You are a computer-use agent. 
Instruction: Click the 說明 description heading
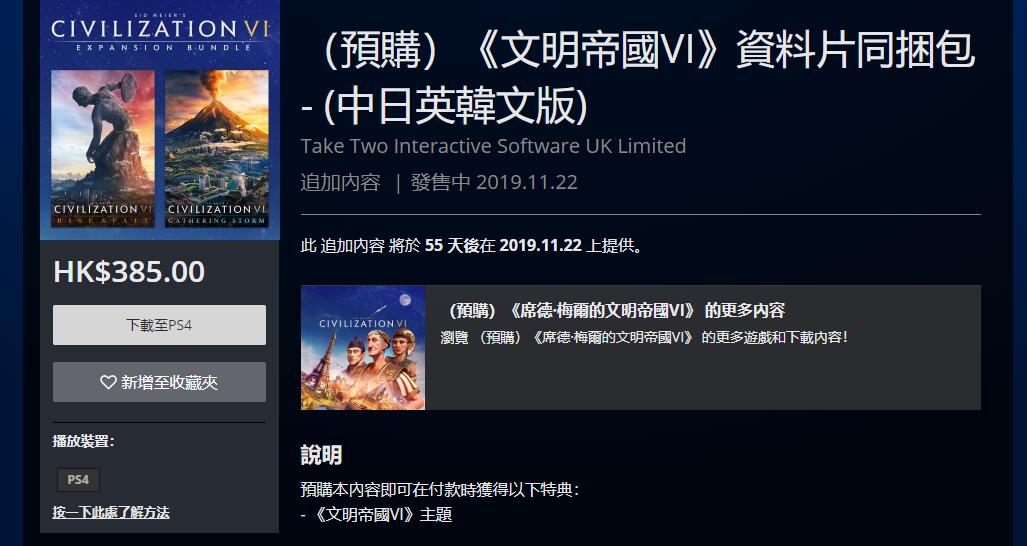click(x=321, y=456)
